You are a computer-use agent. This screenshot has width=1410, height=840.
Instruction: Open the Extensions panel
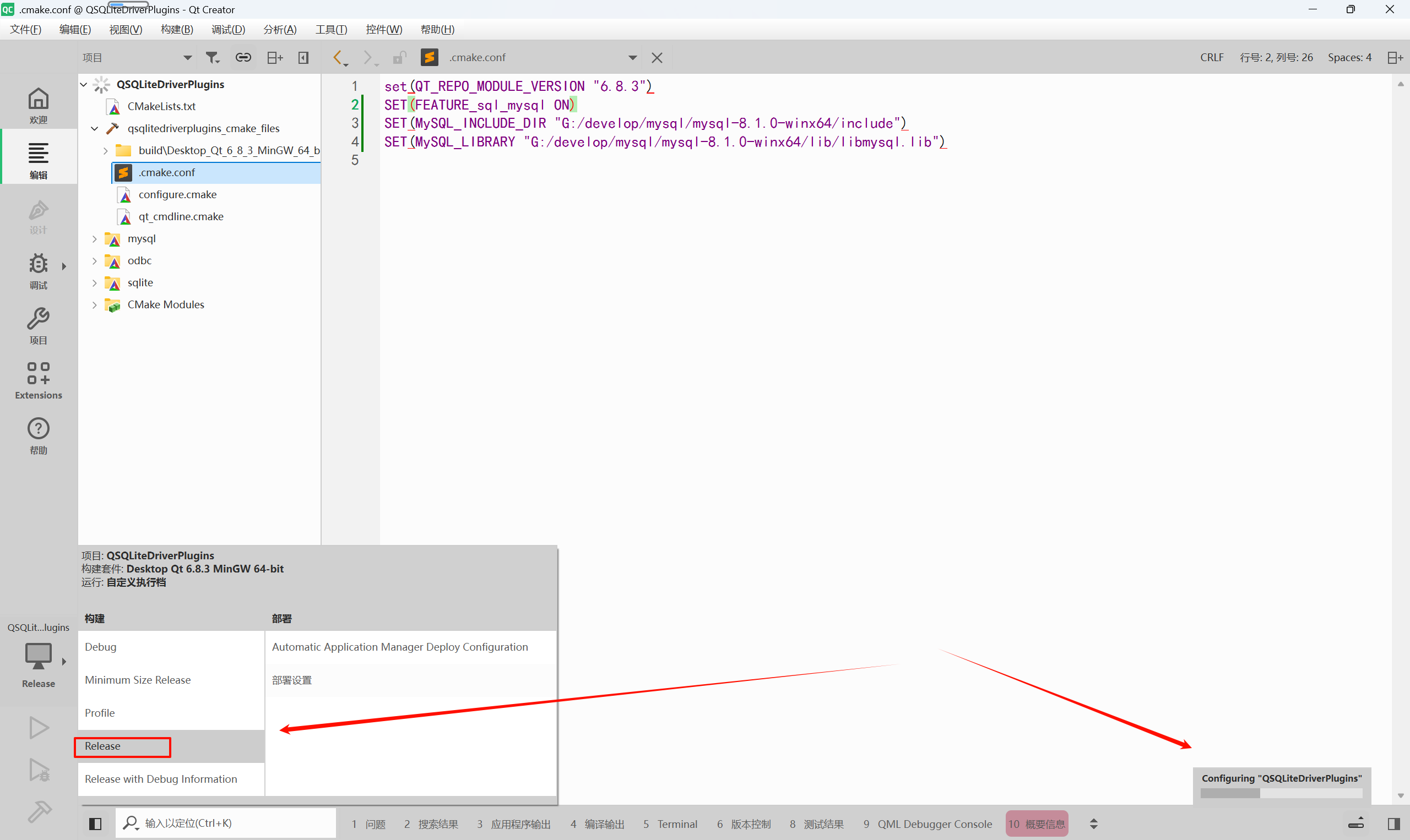[x=38, y=380]
